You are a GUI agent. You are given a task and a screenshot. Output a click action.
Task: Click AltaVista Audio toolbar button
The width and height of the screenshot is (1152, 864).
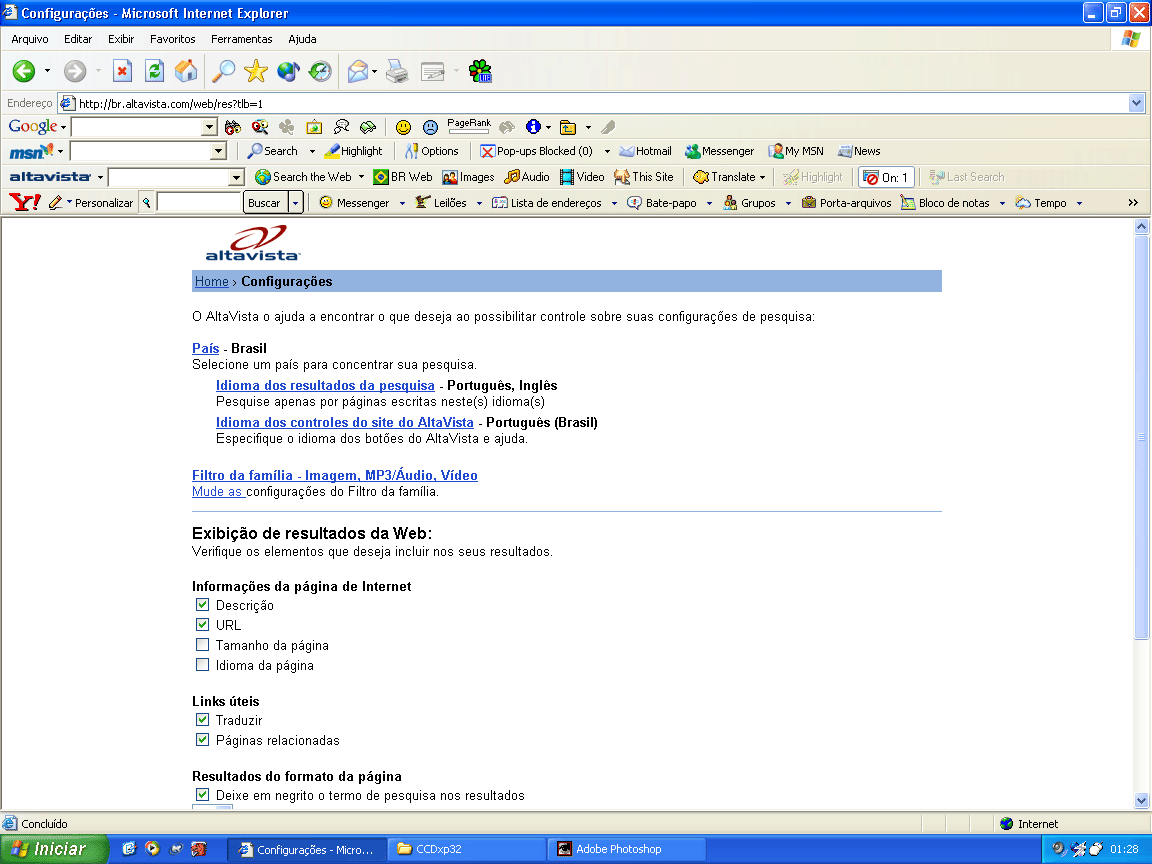tap(527, 177)
